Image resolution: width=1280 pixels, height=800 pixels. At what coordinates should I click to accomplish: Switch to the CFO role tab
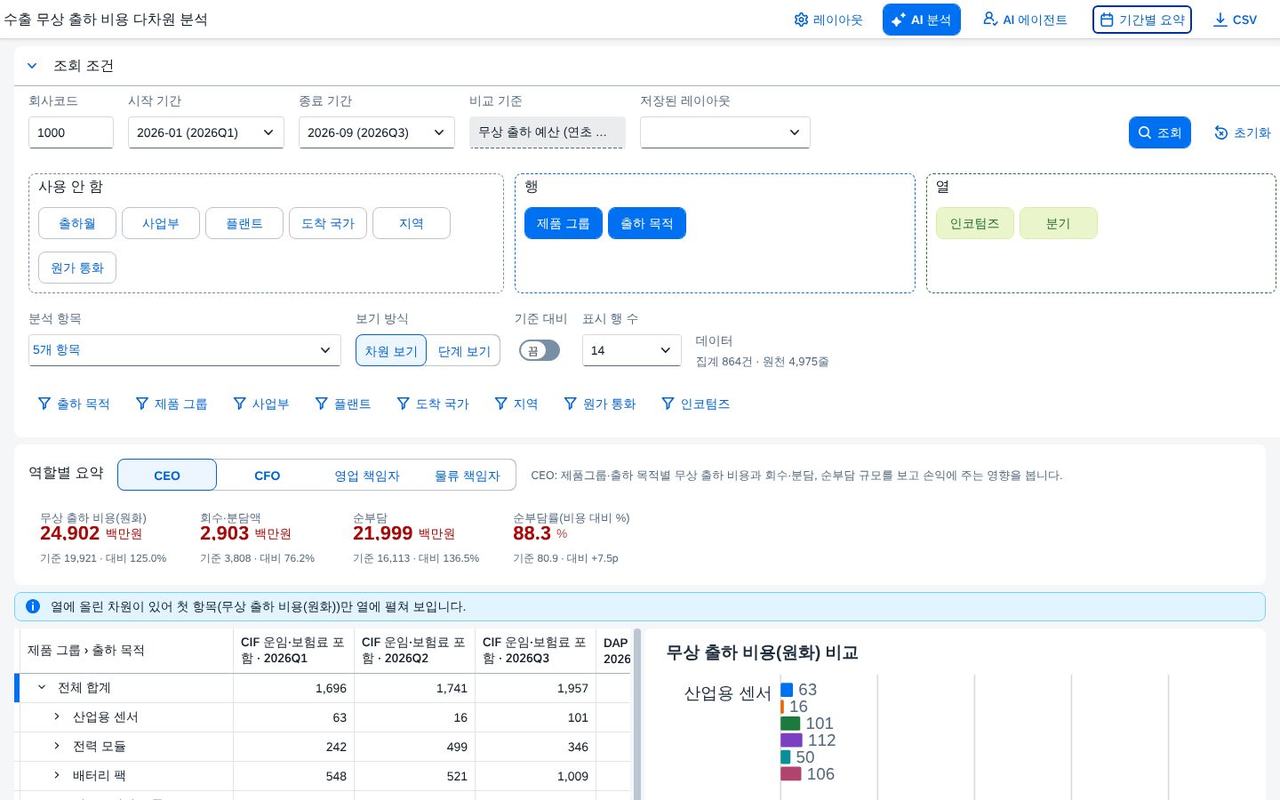267,475
